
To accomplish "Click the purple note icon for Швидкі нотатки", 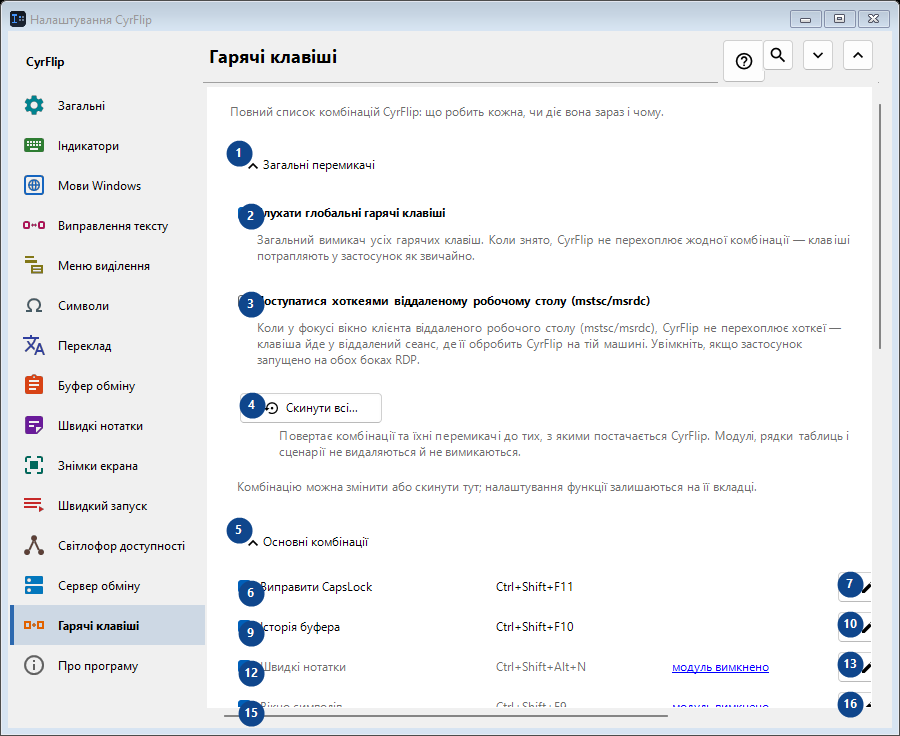I will point(34,425).
